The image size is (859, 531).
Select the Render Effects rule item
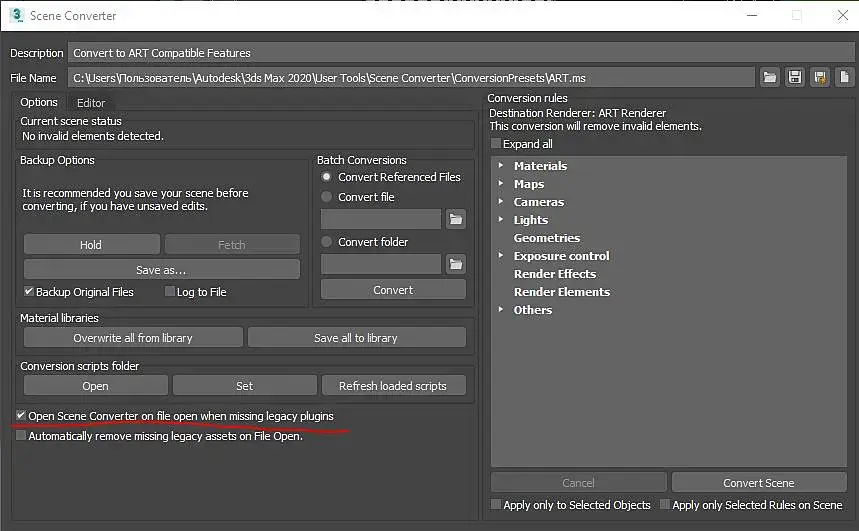click(x=555, y=274)
